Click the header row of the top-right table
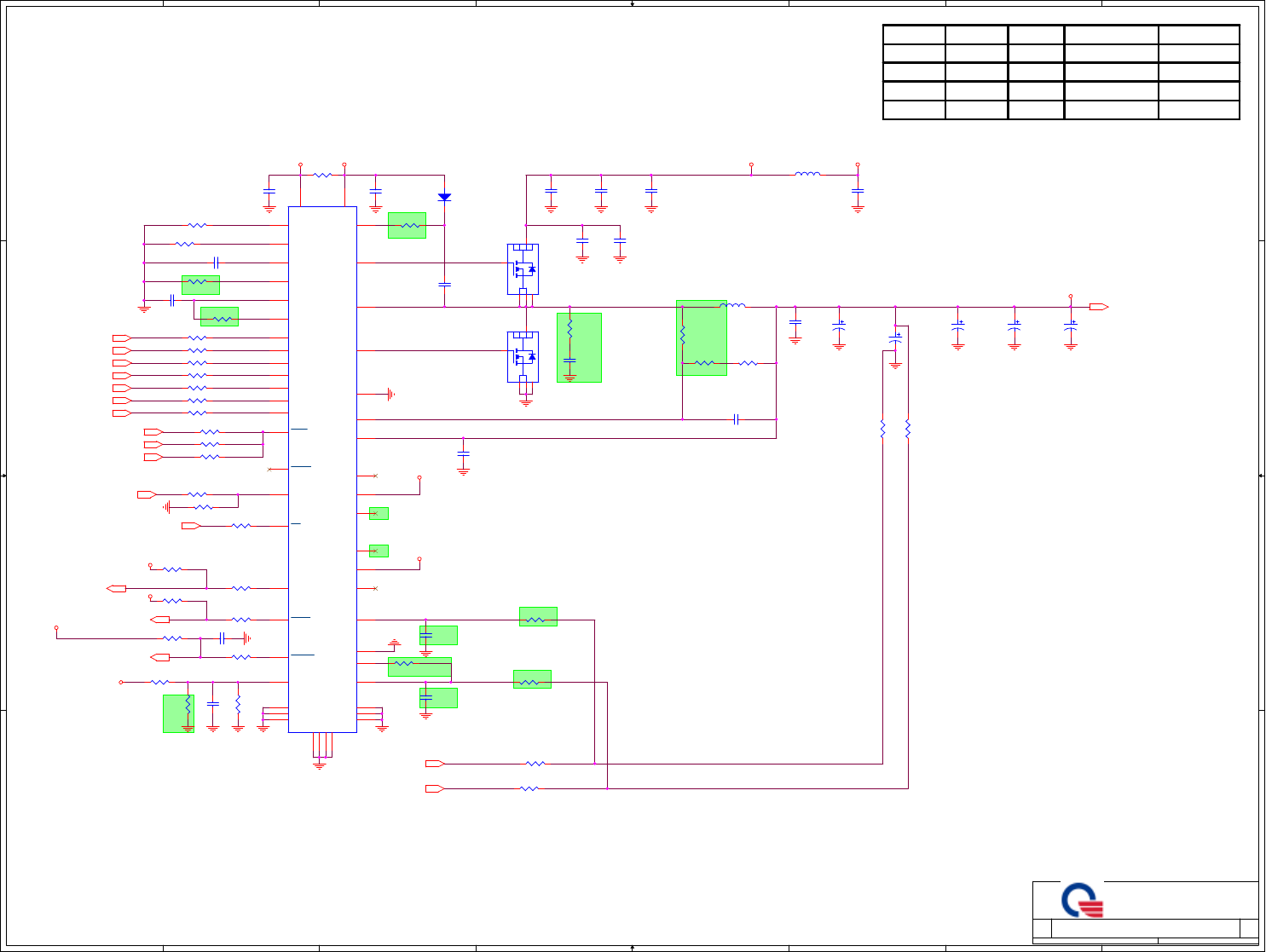This screenshot has height=952, width=1266. coord(1061,35)
